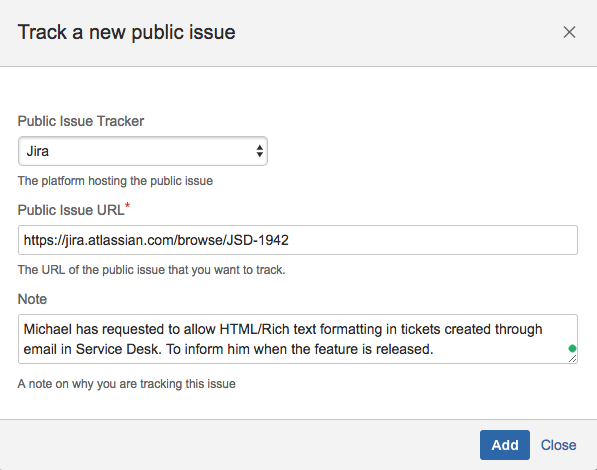Click the hint about the URL to track
The width and height of the screenshot is (597, 470).
(152, 270)
